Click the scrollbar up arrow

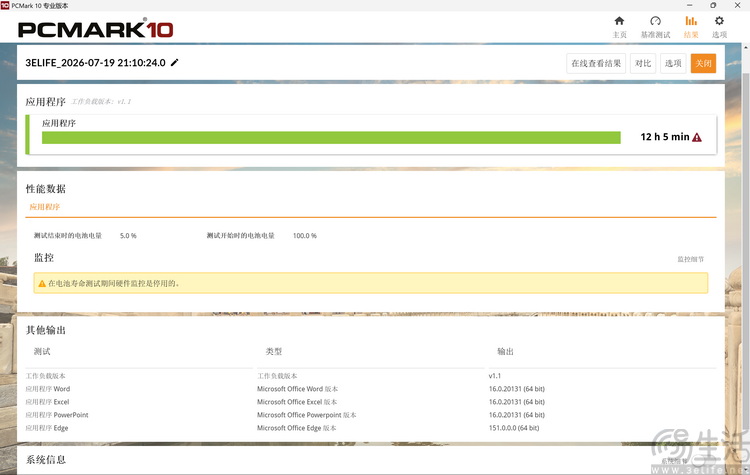point(746,47)
